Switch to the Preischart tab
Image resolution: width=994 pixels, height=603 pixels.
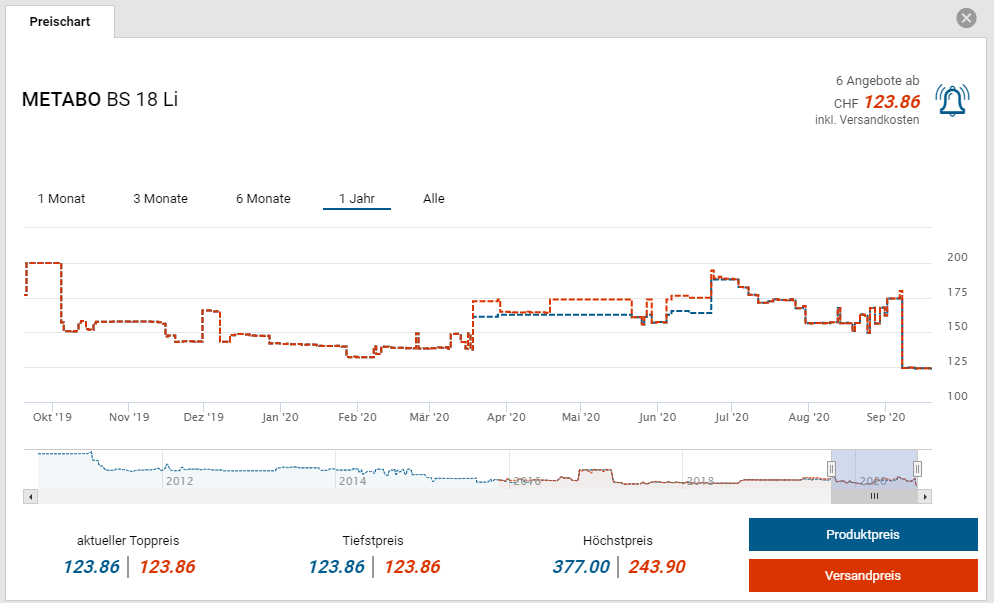(x=60, y=21)
